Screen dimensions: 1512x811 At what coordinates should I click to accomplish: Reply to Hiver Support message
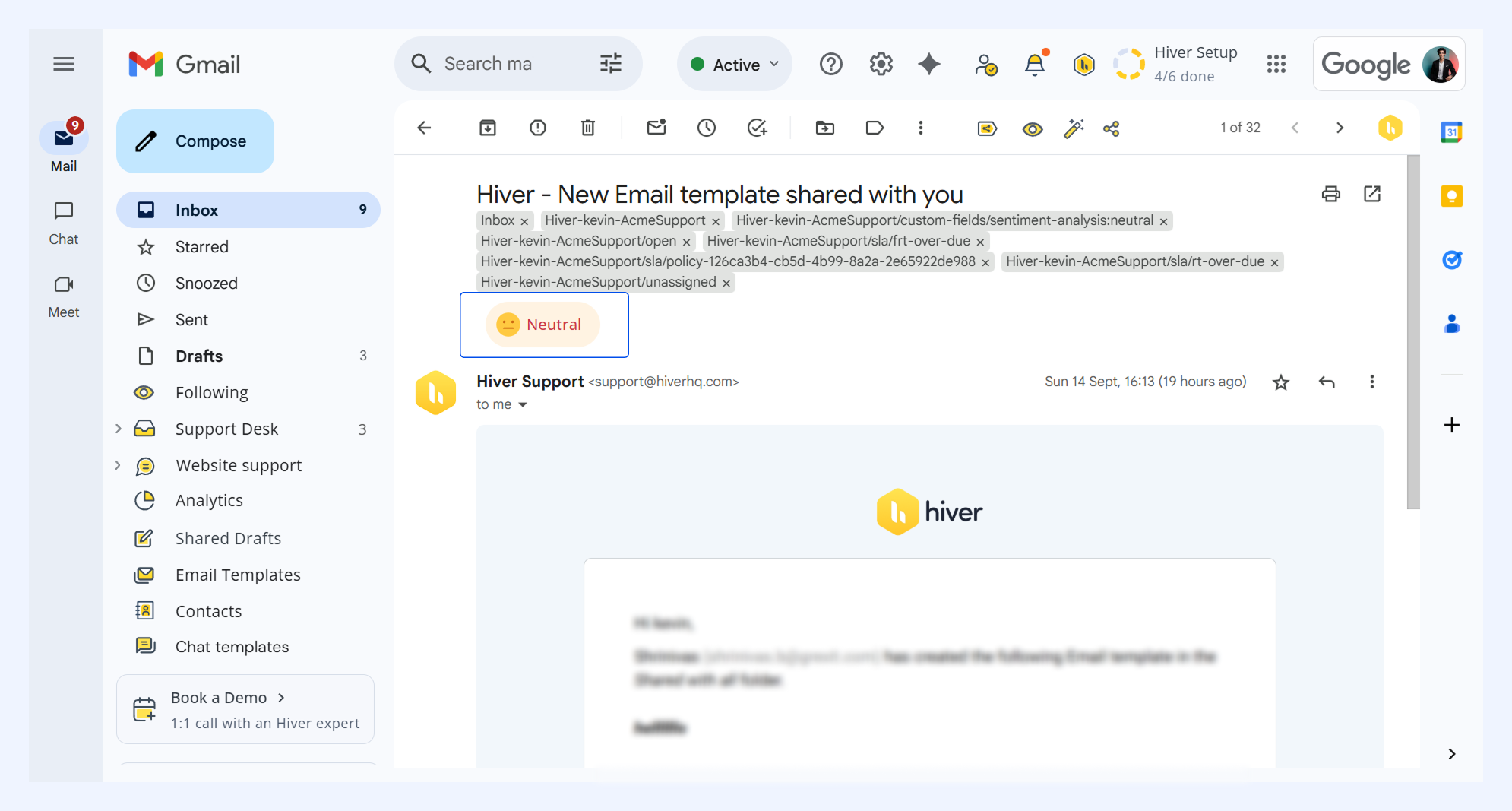point(1327,382)
